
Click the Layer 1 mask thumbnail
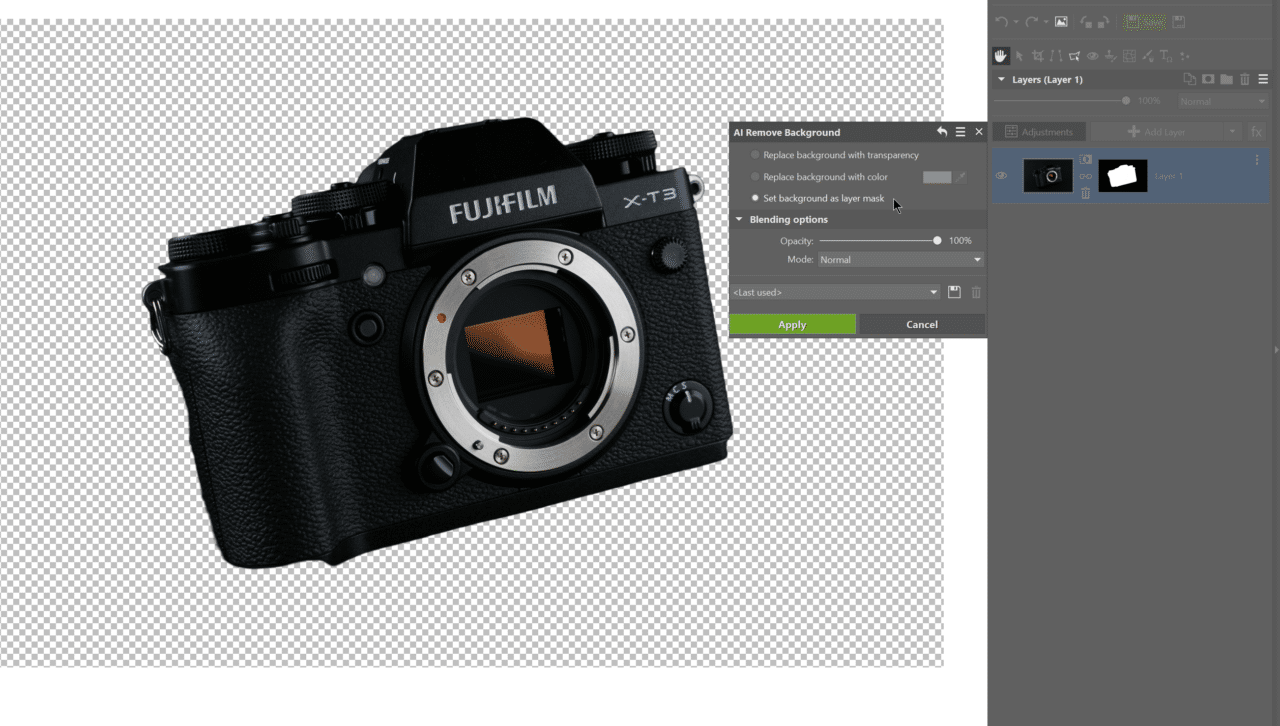1122,175
